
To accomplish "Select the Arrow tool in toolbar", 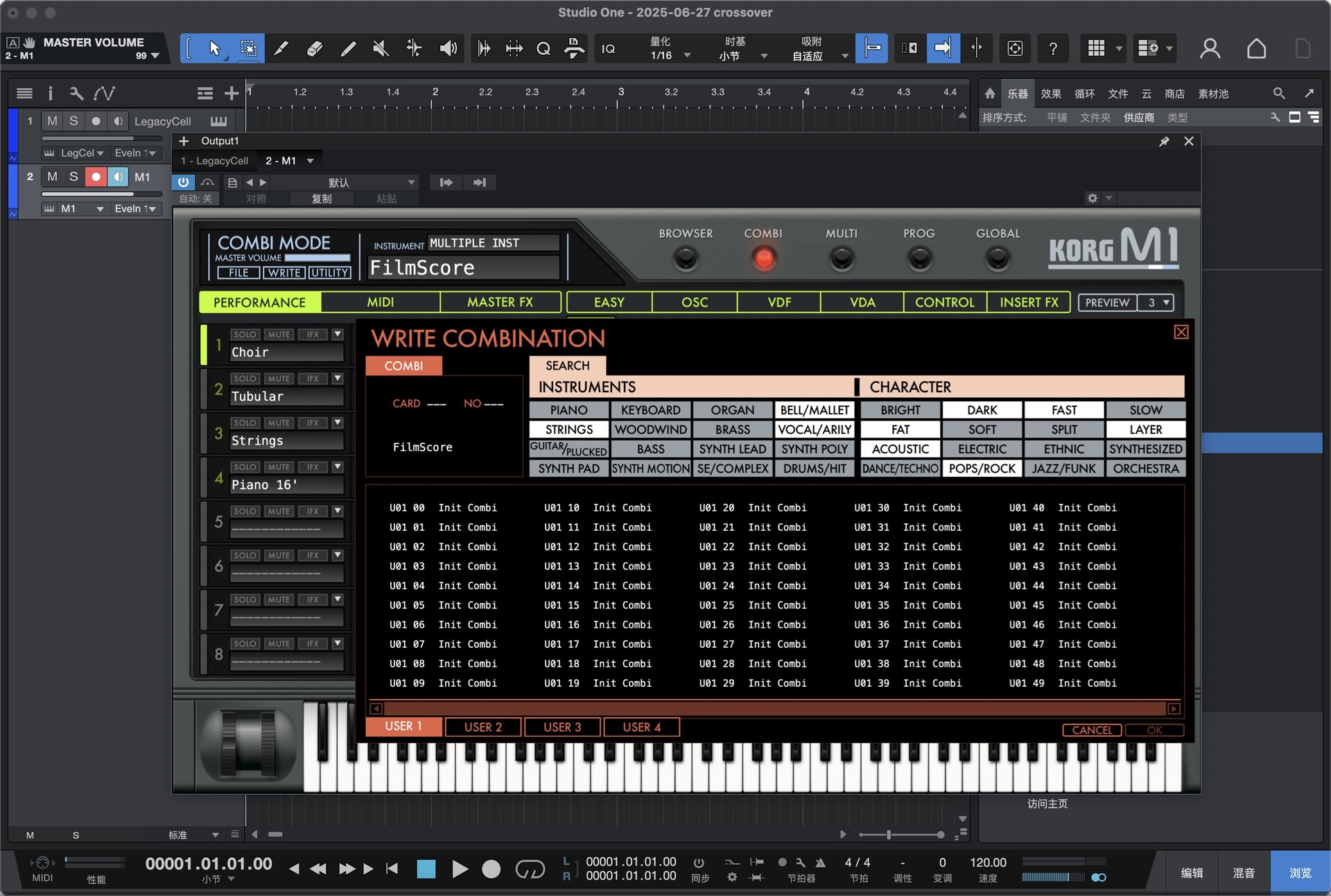I will point(214,48).
